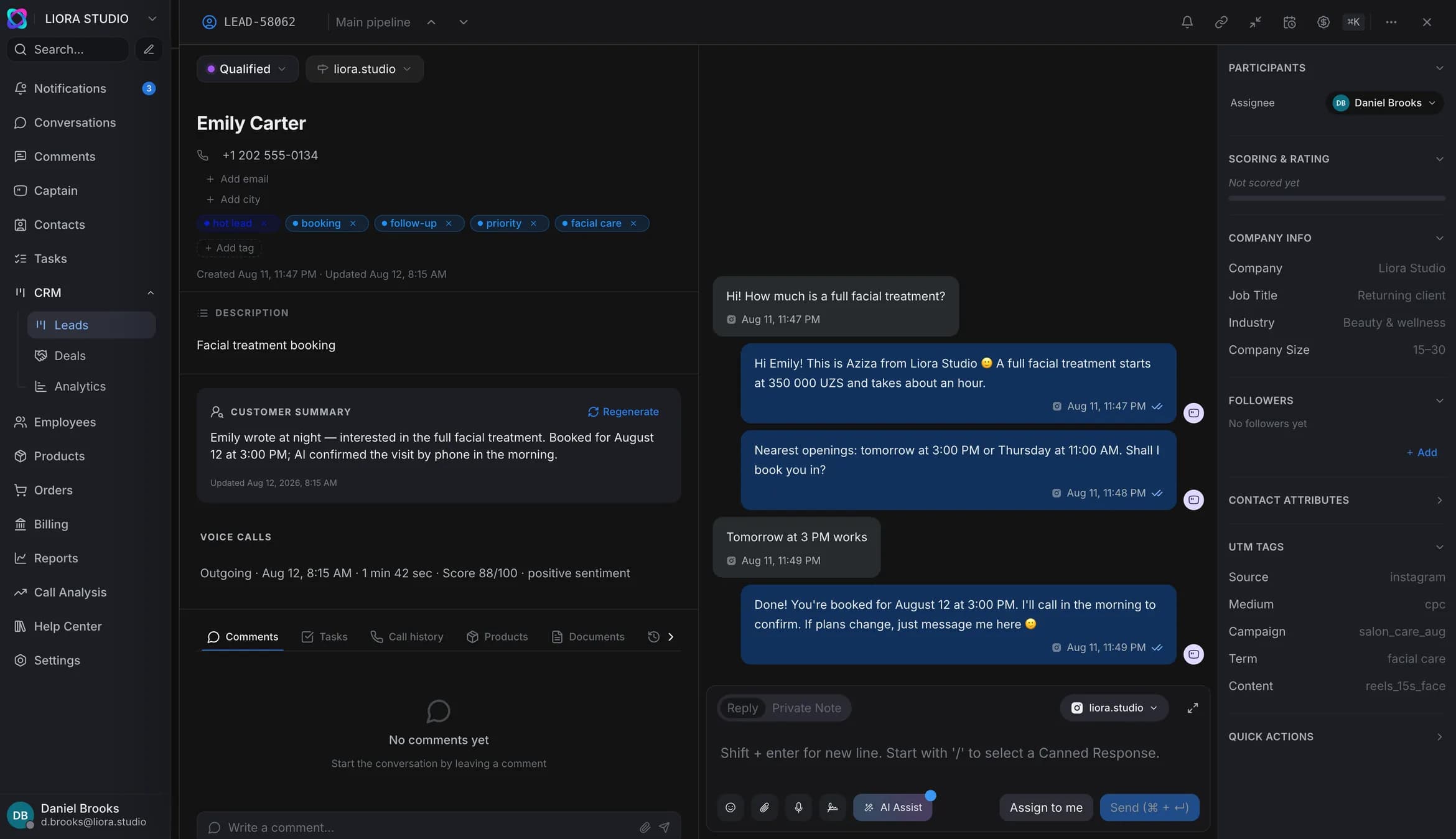Remove the facial care tag

click(x=633, y=223)
